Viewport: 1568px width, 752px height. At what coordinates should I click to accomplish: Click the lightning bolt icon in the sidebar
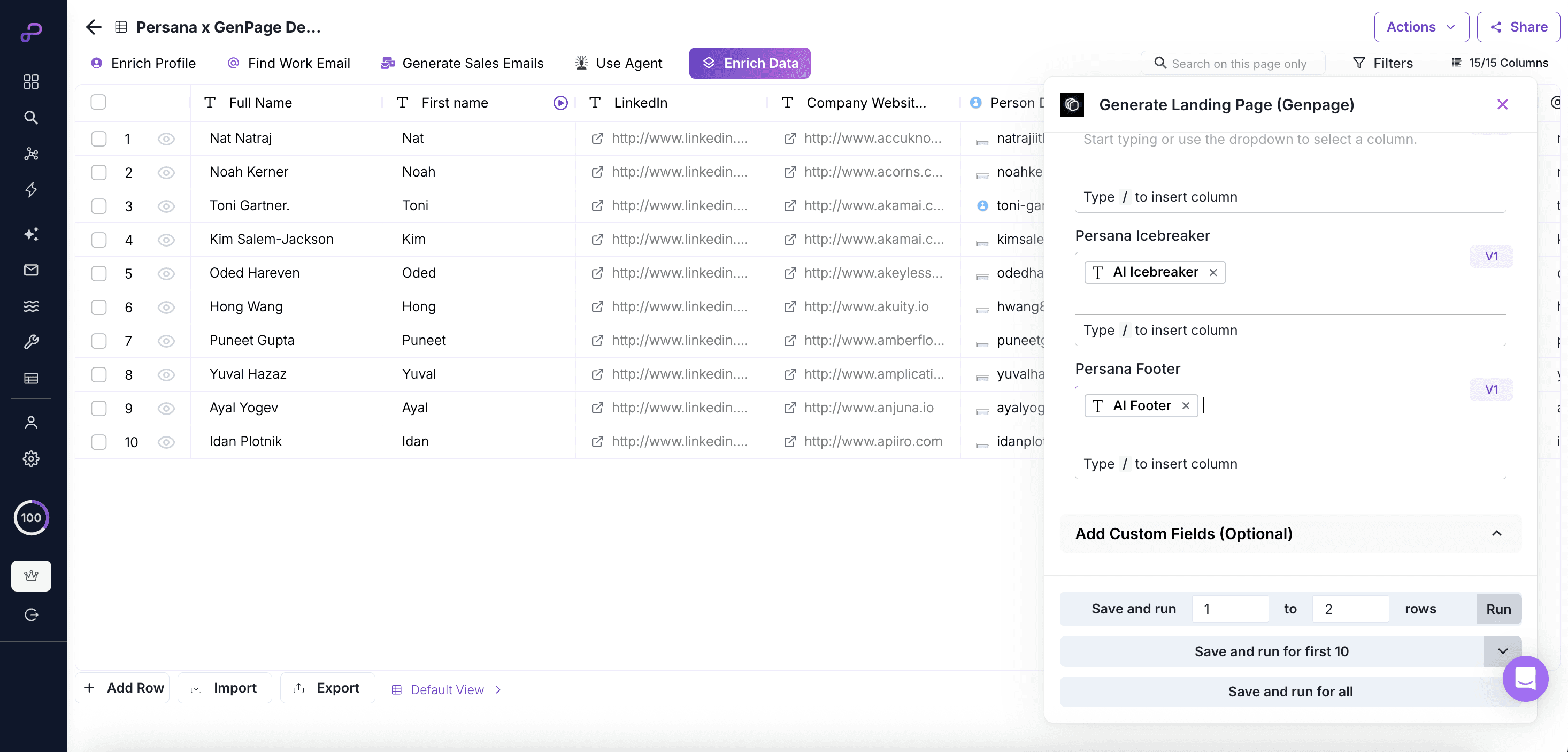pyautogui.click(x=31, y=189)
